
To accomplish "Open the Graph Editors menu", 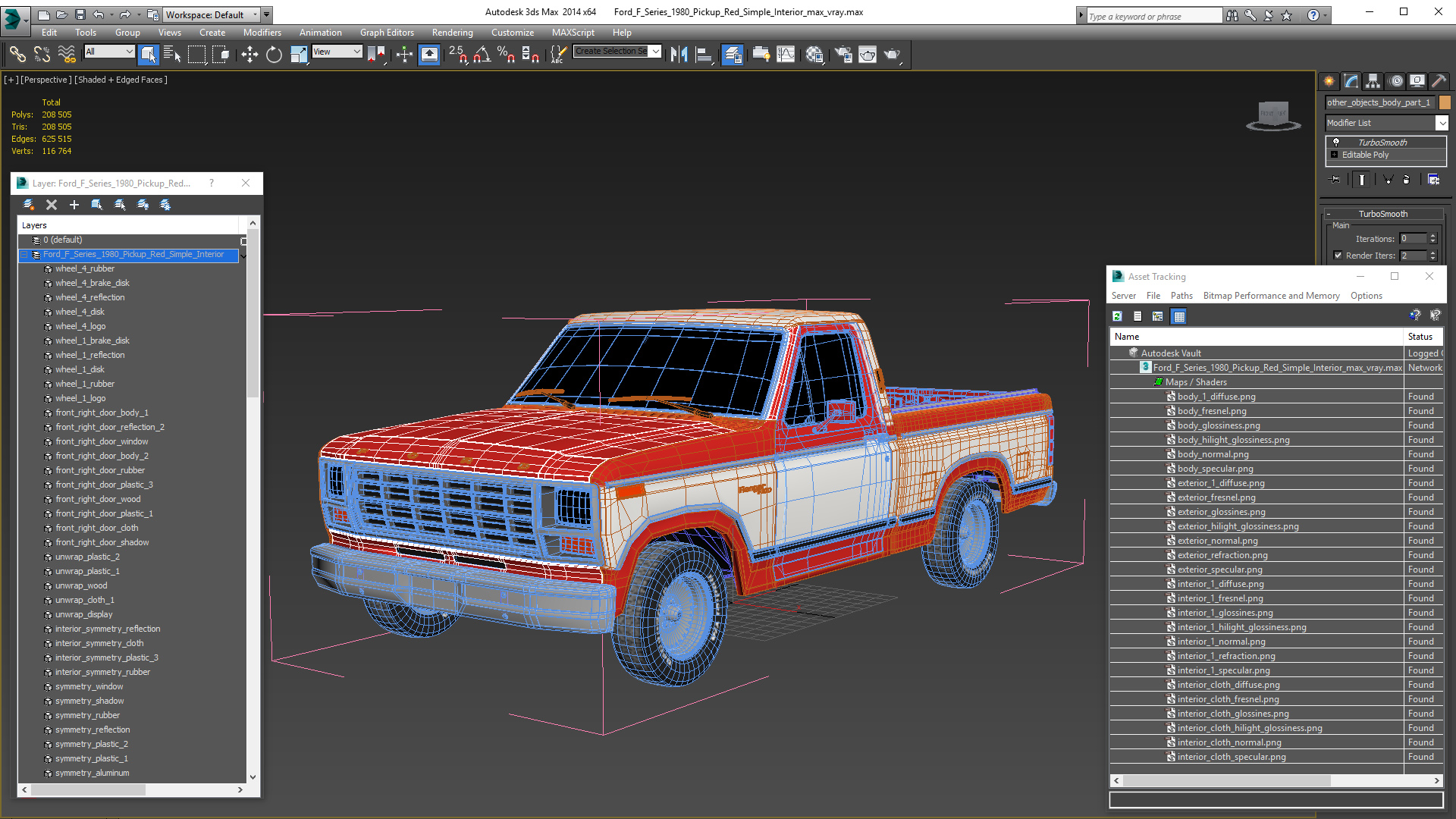I will [x=387, y=33].
